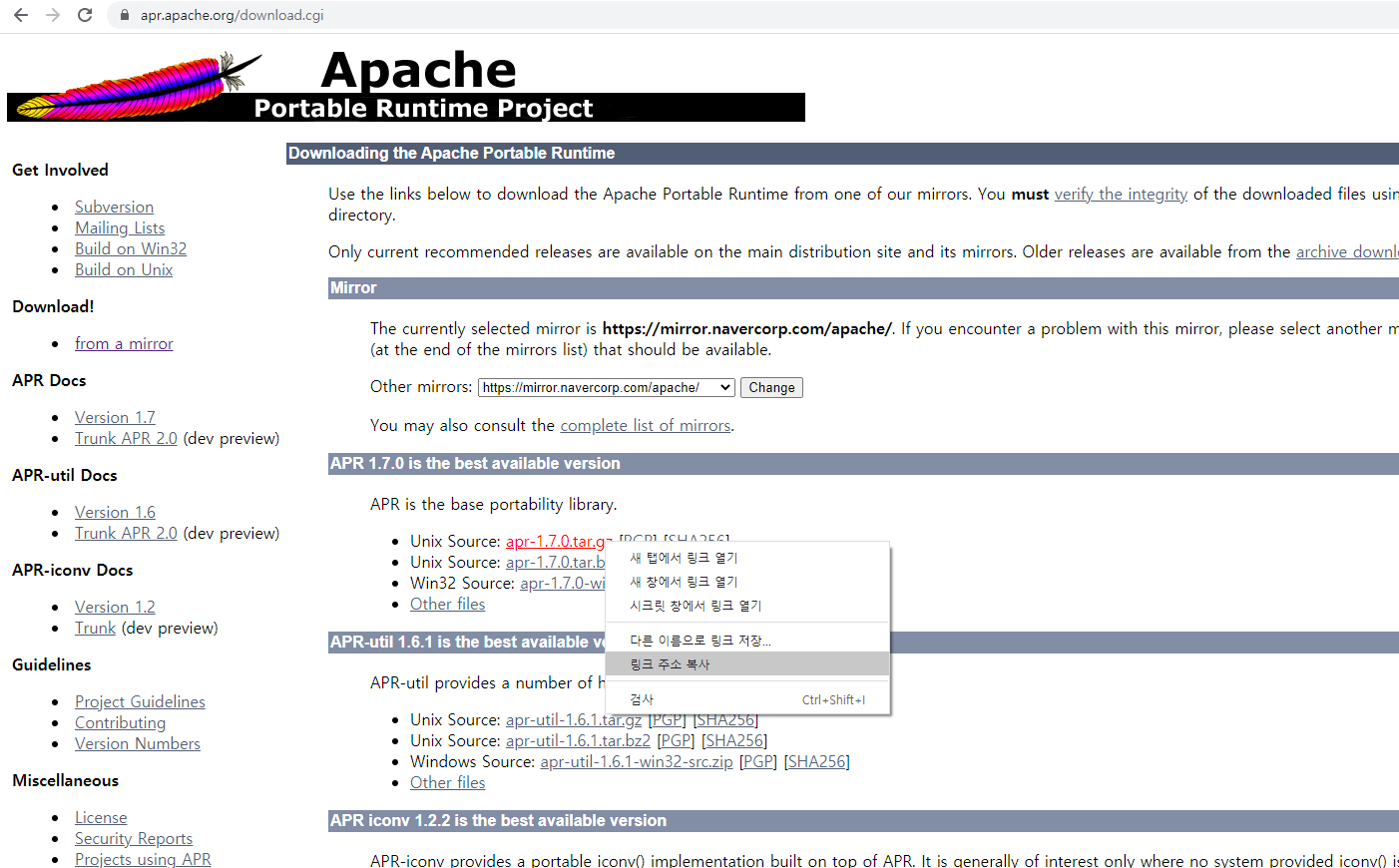This screenshot has height=868, width=1399.
Task: Click the 'APR iconv 1.2.2 is the best available version' heading
Action: point(498,820)
